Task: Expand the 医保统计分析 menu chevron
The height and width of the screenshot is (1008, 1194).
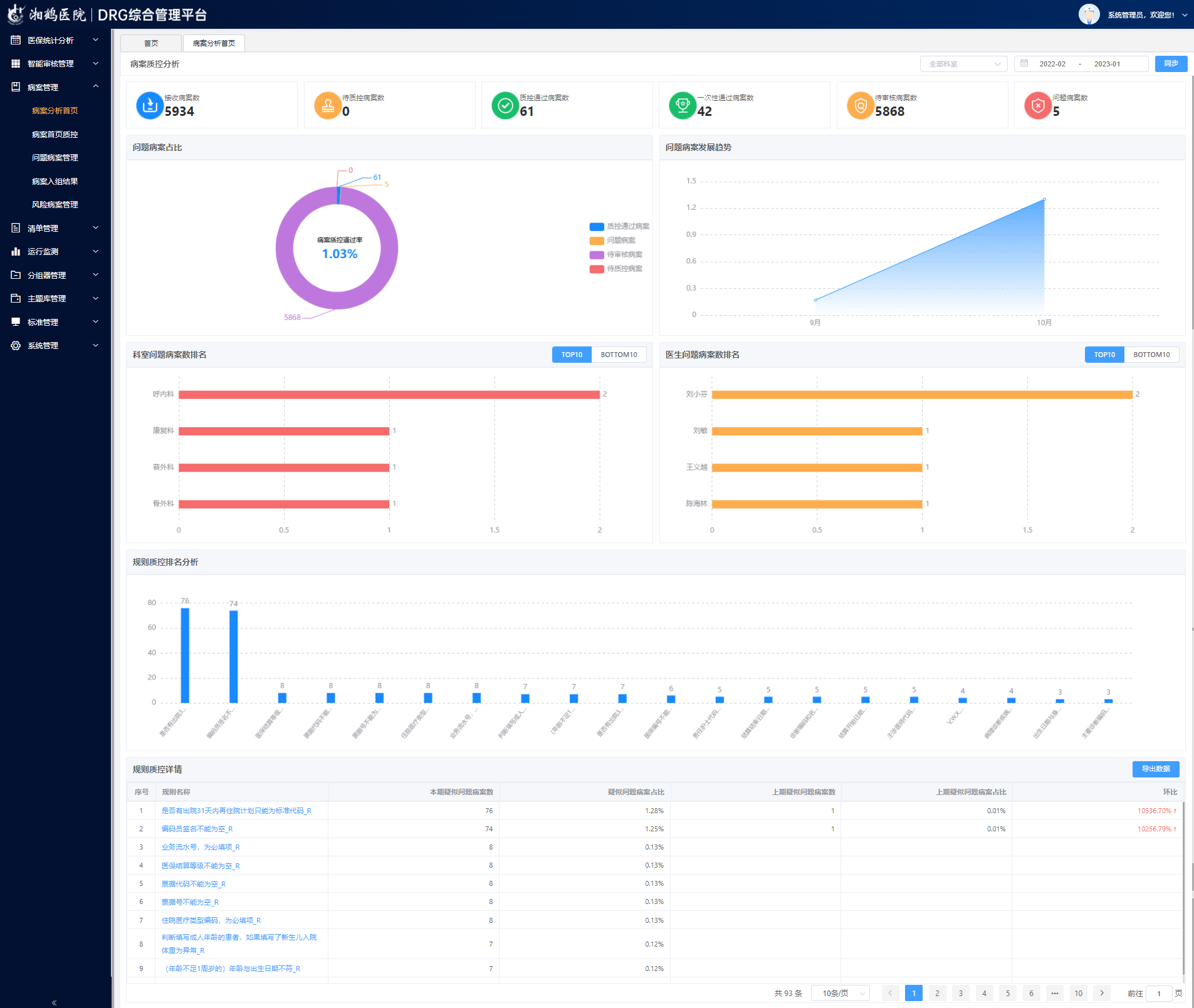Action: pyautogui.click(x=96, y=40)
